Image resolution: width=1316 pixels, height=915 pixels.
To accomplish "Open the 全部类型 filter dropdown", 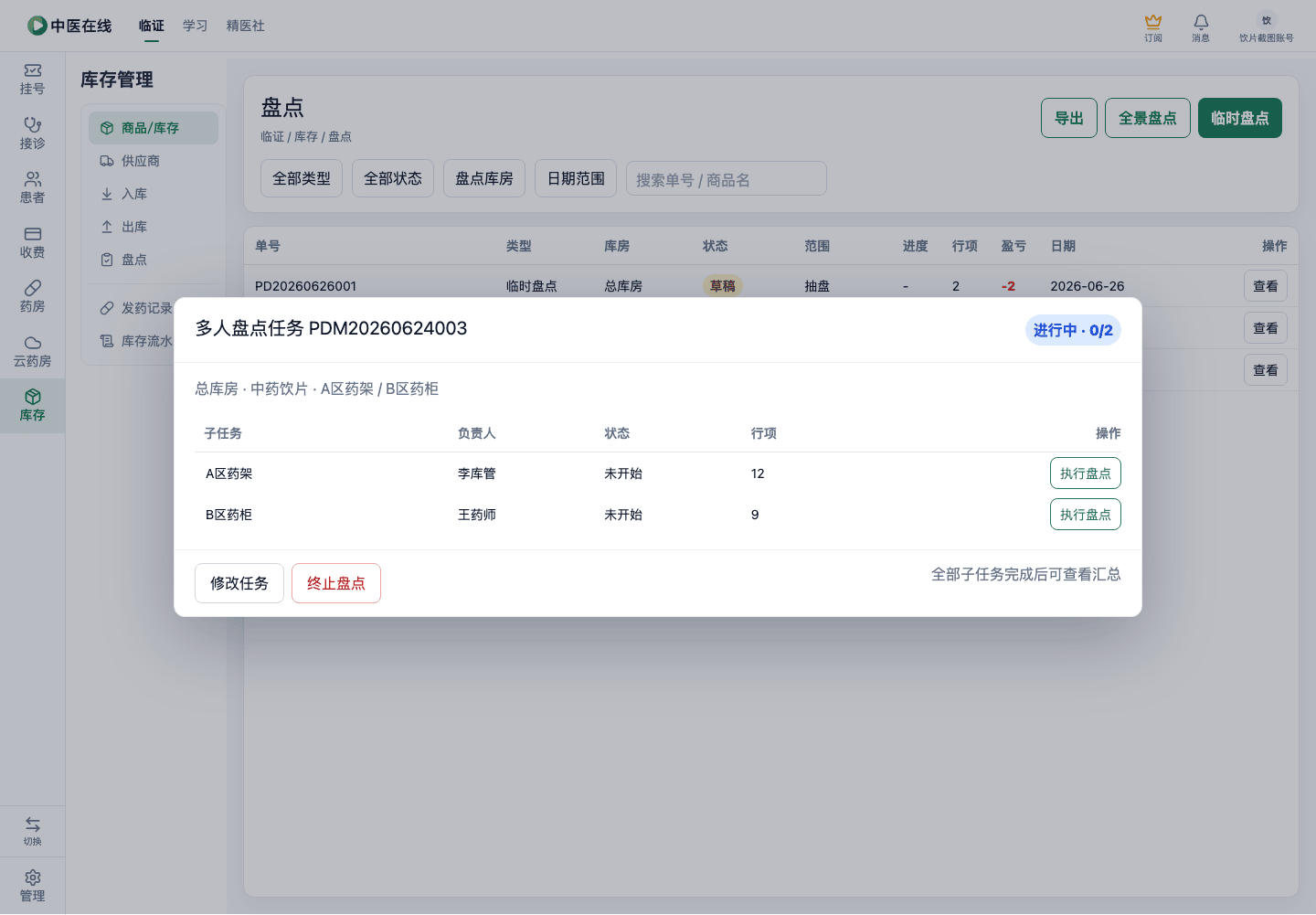I will click(x=302, y=178).
